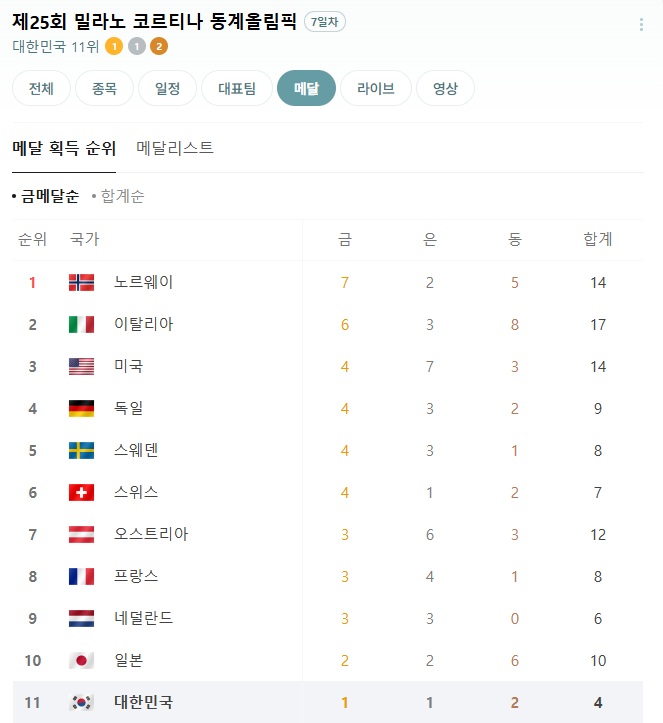The height and width of the screenshot is (723, 663).
Task: Click the United States flag icon
Action: point(81,366)
